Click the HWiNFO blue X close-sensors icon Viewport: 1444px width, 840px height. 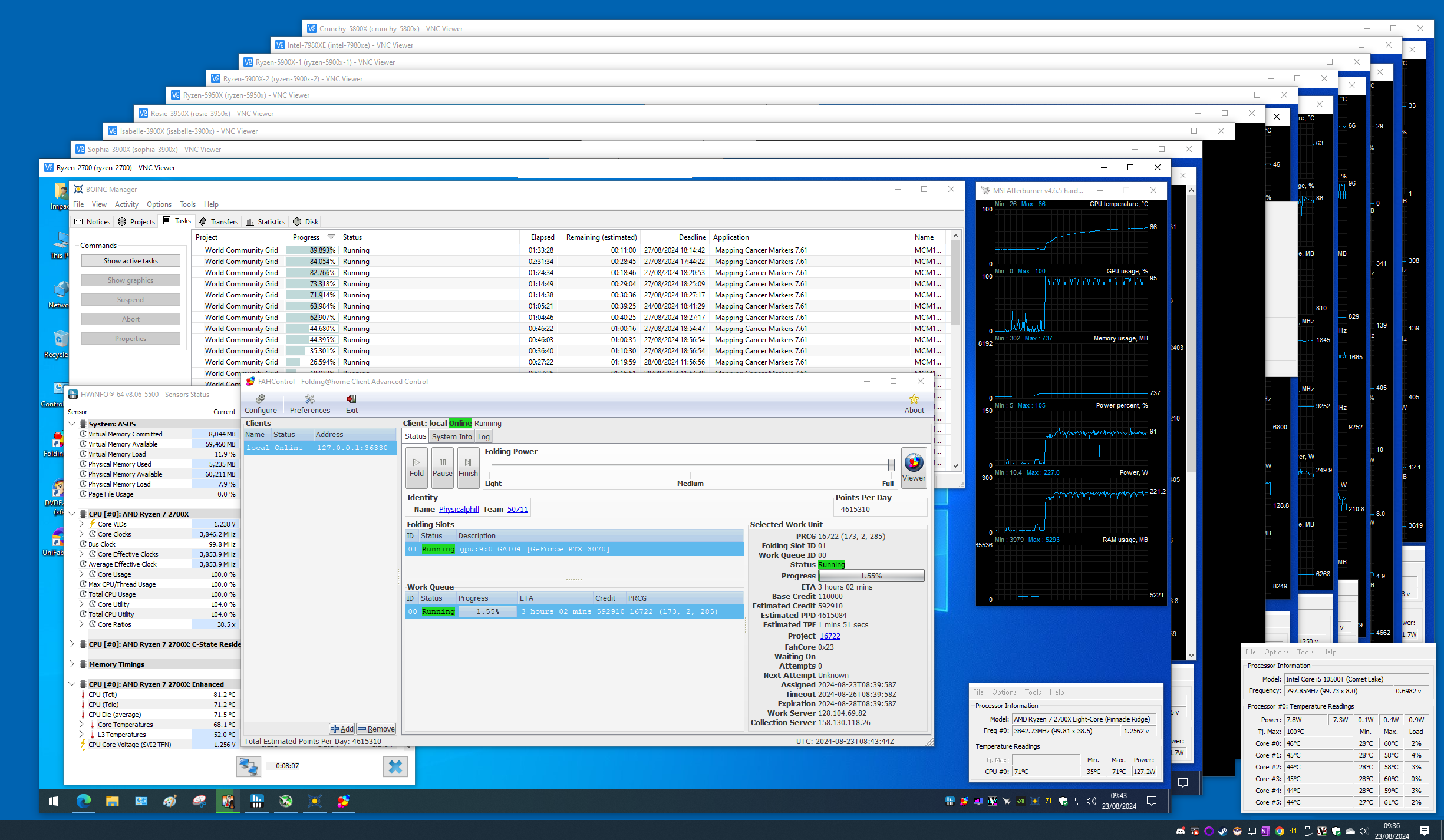click(x=395, y=766)
